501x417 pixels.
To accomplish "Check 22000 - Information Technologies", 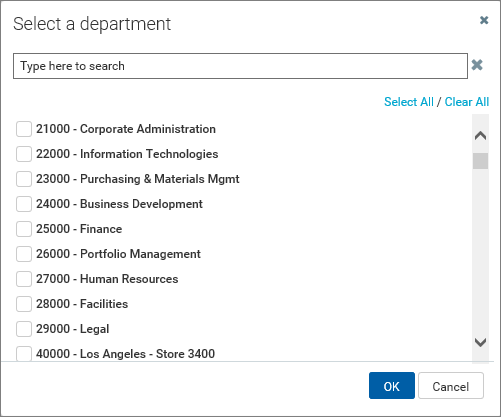I will (24, 154).
